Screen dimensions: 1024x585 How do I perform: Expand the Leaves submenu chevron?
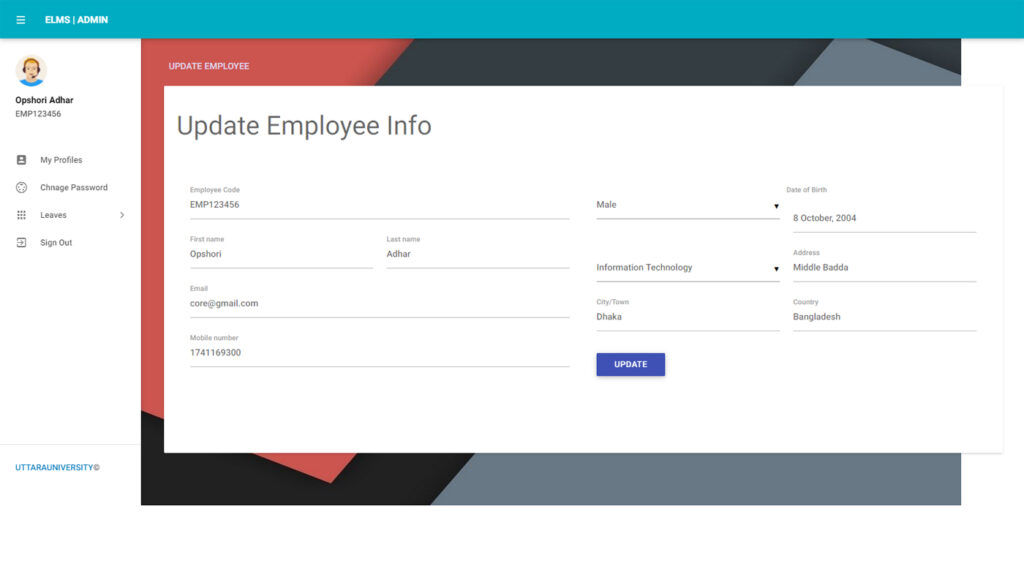coord(122,215)
